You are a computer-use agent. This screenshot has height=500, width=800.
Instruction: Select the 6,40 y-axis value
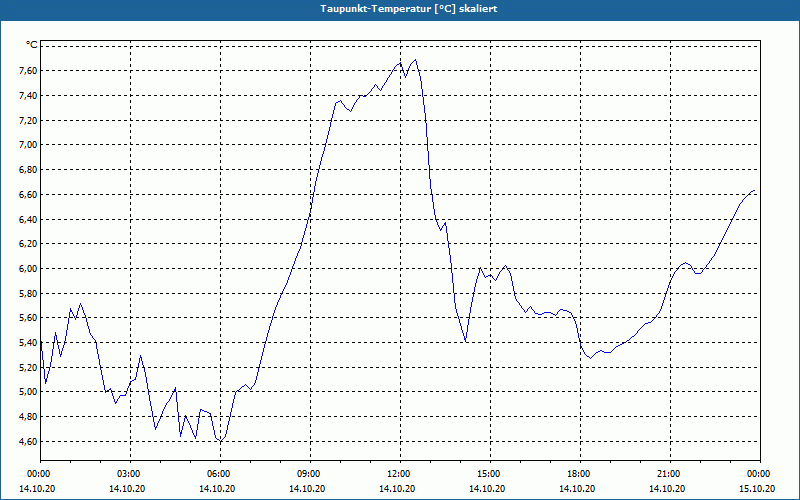(x=28, y=219)
